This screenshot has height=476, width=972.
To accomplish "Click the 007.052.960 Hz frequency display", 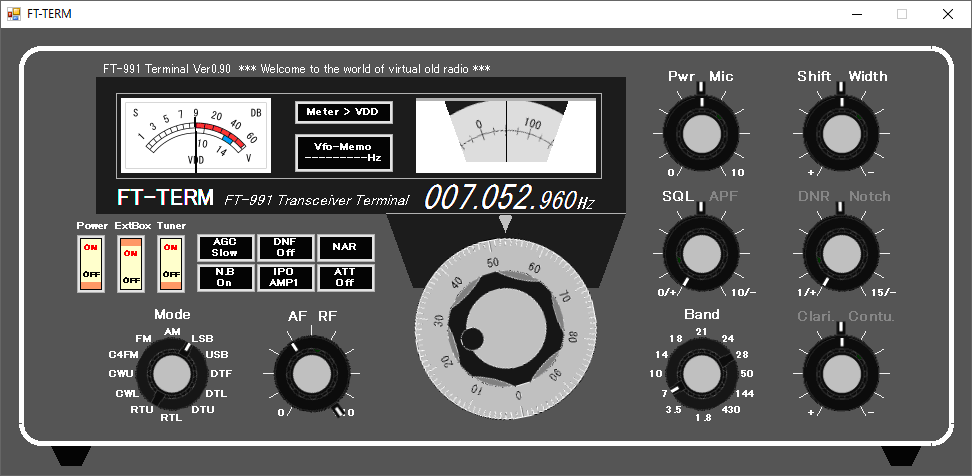I will coord(509,196).
